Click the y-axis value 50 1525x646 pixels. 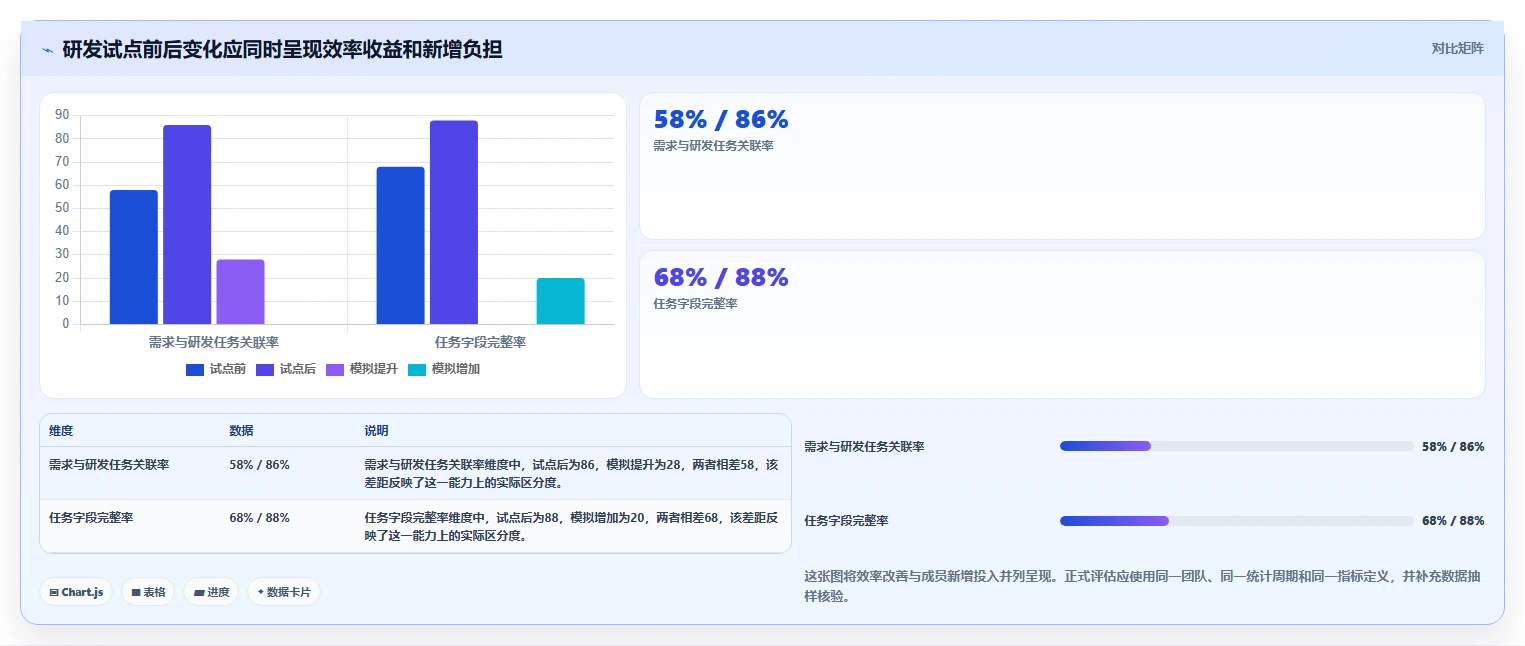coord(62,208)
